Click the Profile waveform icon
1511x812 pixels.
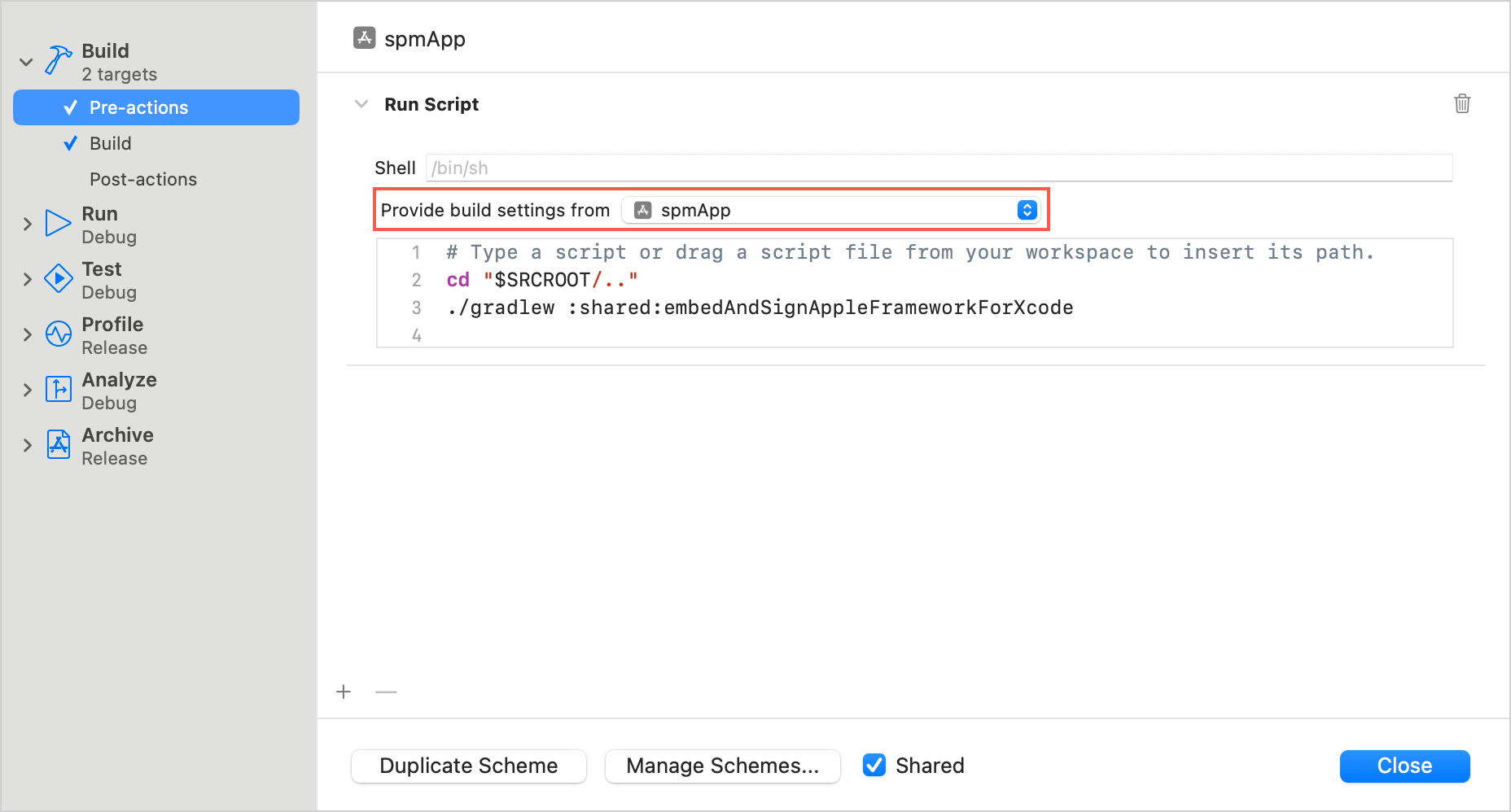[57, 334]
